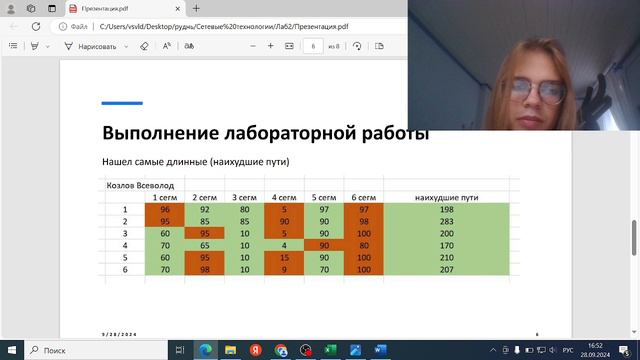Click the column header 1 сегм

click(x=165, y=198)
